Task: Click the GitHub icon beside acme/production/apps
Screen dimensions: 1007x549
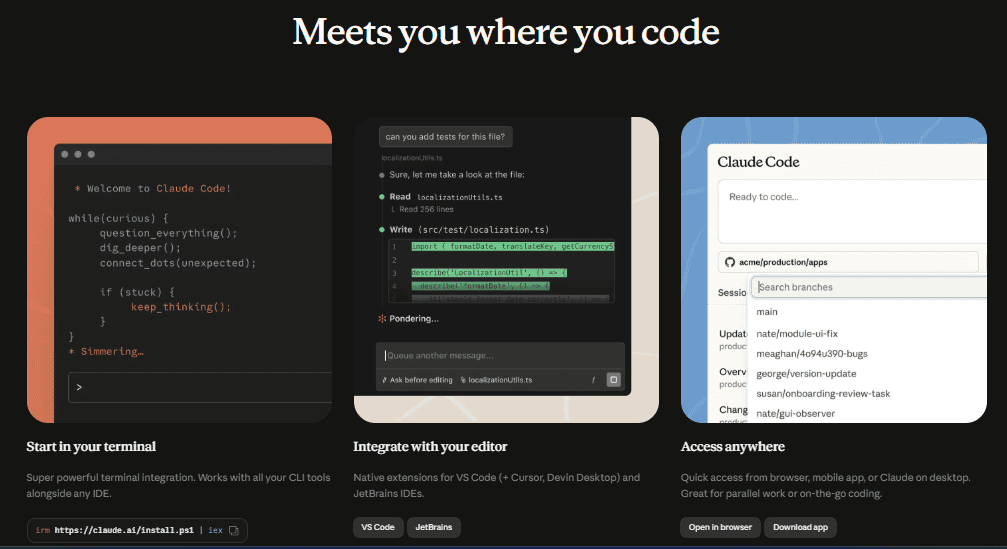Action: click(x=730, y=262)
